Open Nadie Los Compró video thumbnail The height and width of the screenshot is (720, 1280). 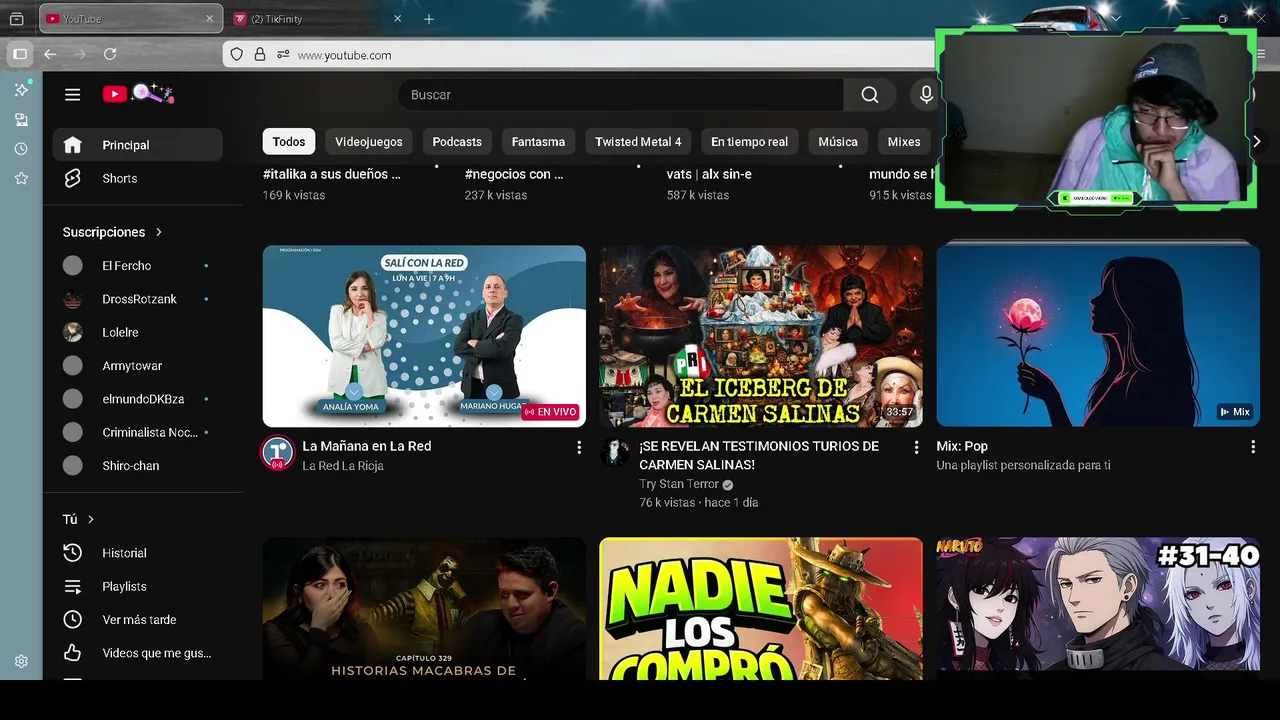761,609
